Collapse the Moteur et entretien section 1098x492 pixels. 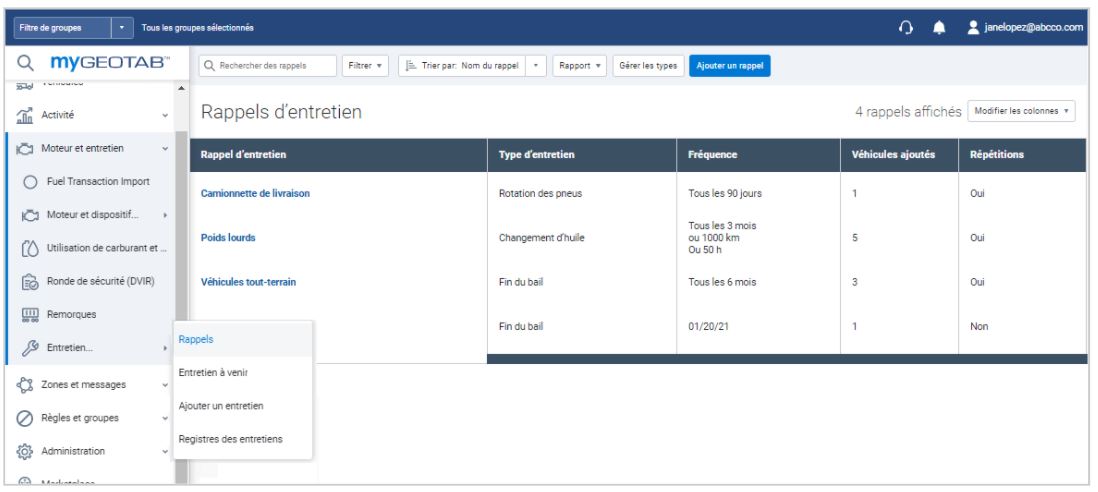pos(164,149)
